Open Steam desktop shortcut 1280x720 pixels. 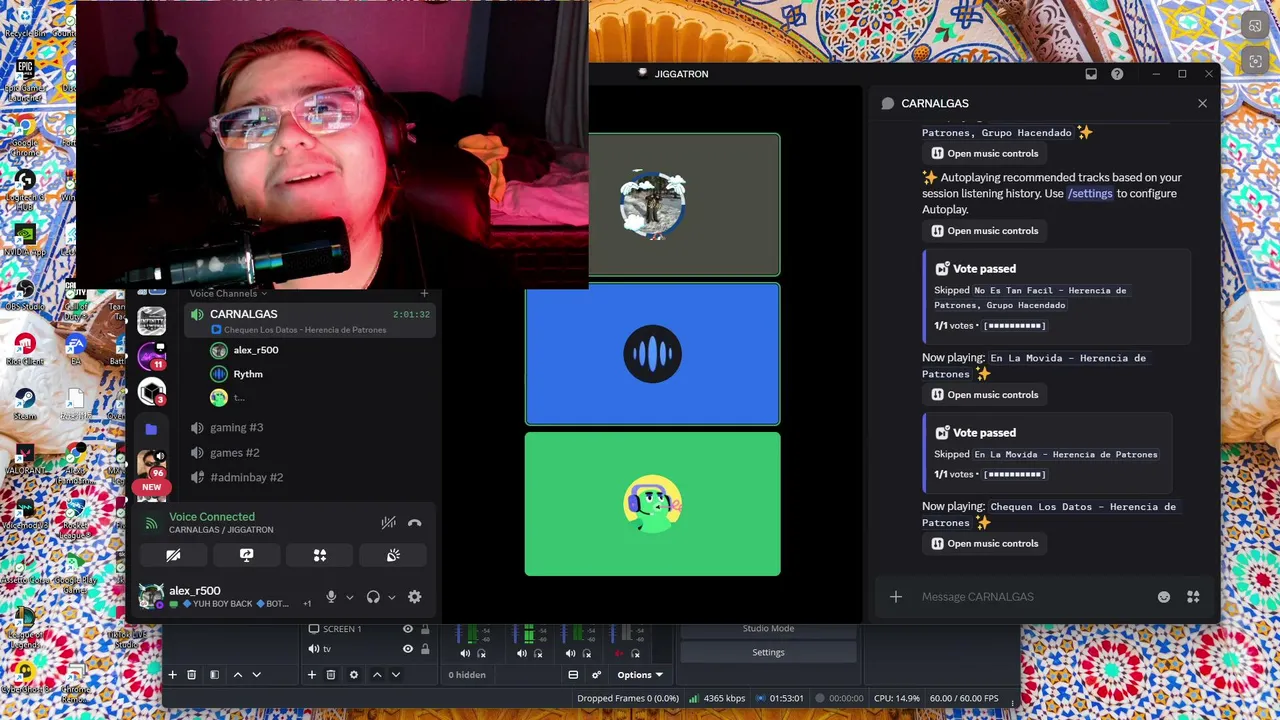click(x=25, y=404)
